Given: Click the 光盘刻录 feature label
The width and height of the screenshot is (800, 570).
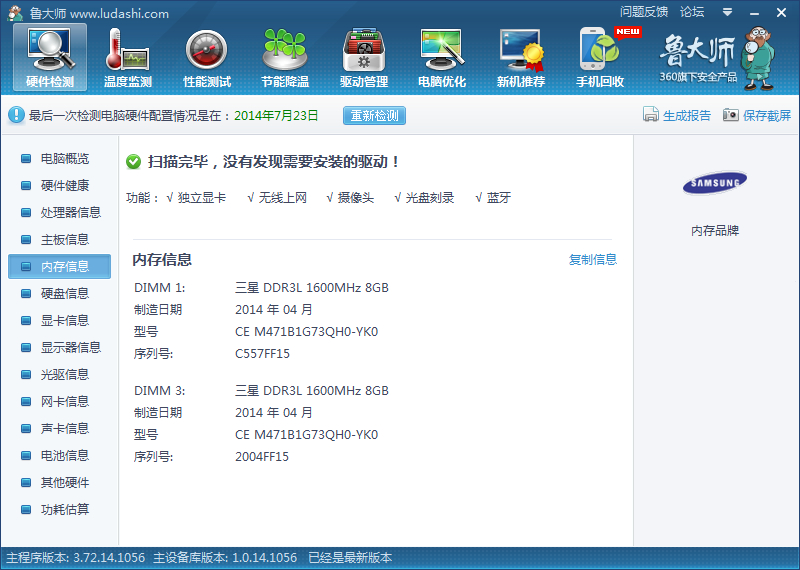Looking at the screenshot, I should coord(430,198).
